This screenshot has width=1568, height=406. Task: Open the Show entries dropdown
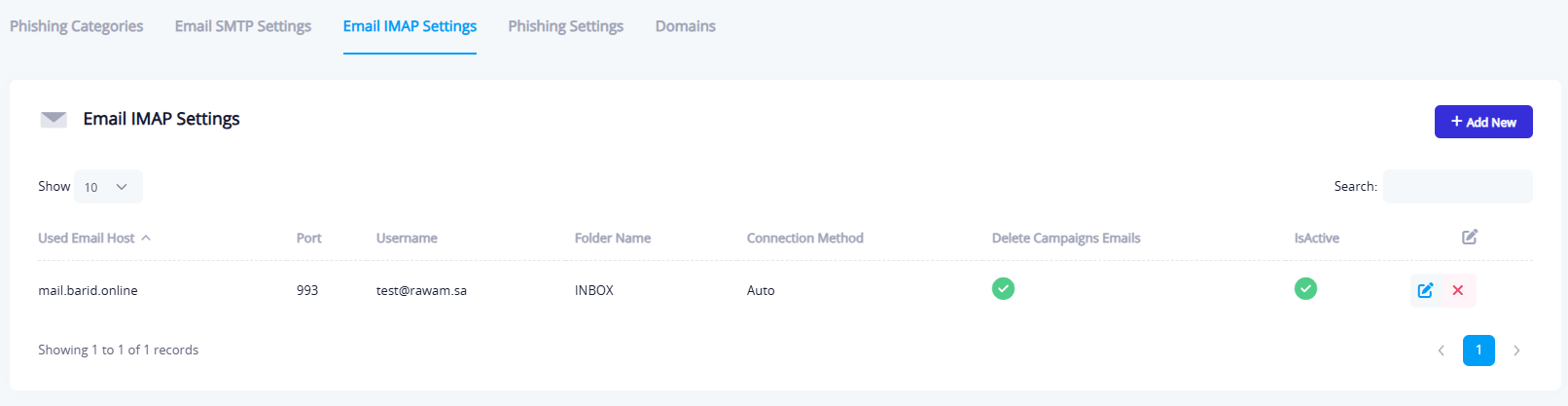click(x=108, y=187)
